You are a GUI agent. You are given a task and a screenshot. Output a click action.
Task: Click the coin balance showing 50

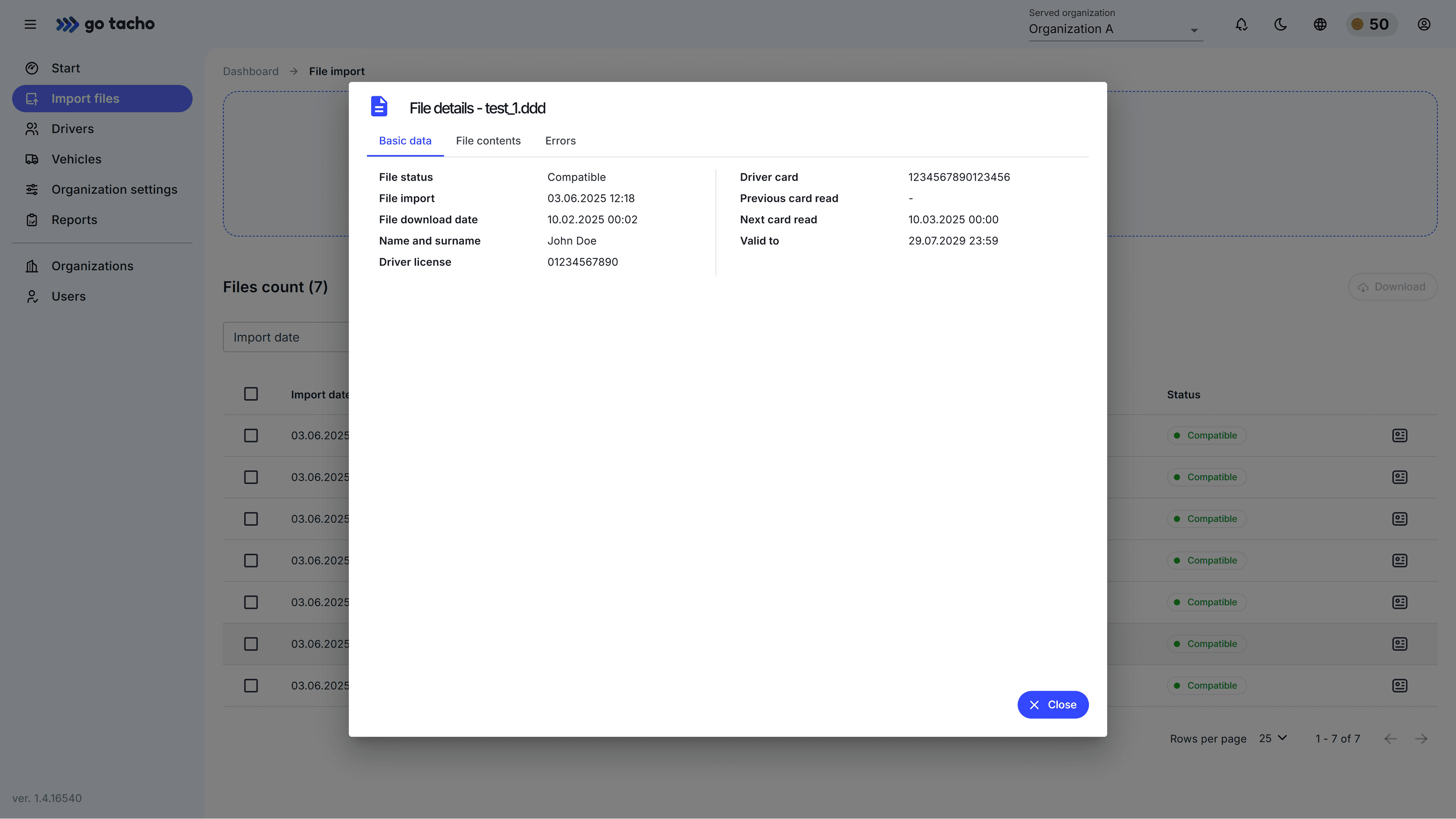[1371, 24]
